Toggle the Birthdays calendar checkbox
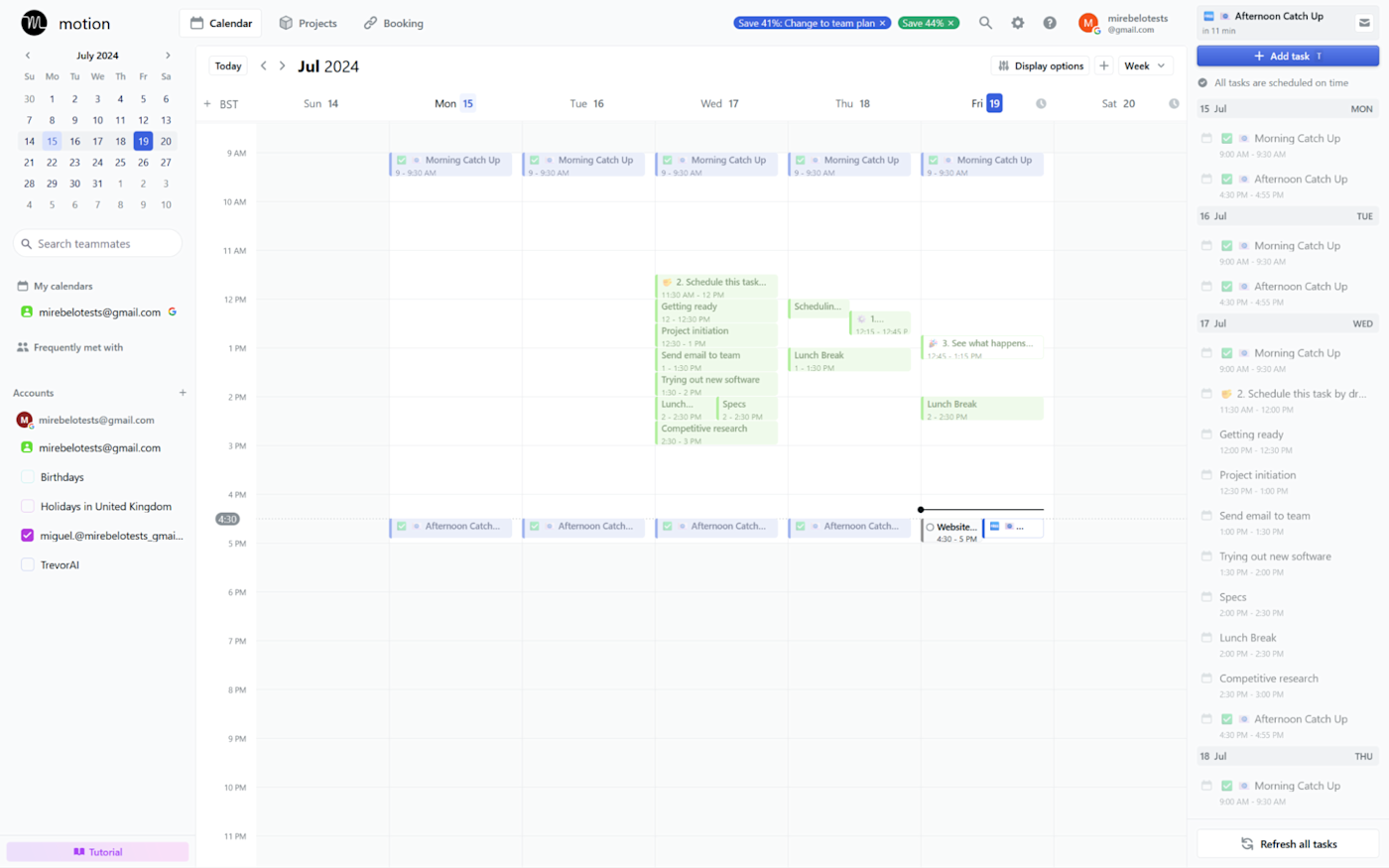The image size is (1389, 868). pos(28,477)
